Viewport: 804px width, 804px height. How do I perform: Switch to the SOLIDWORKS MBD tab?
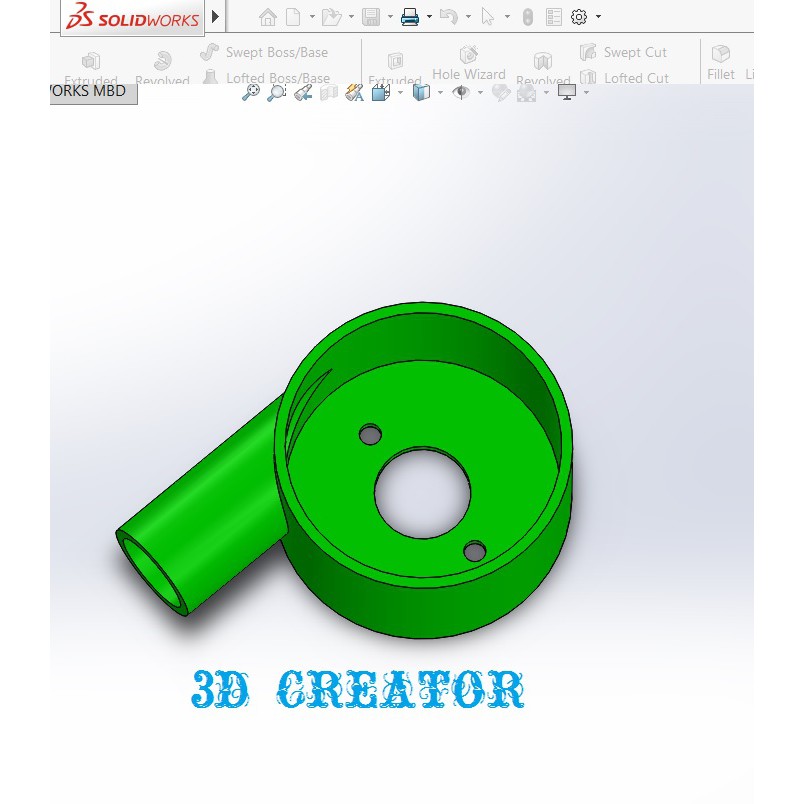click(x=92, y=92)
